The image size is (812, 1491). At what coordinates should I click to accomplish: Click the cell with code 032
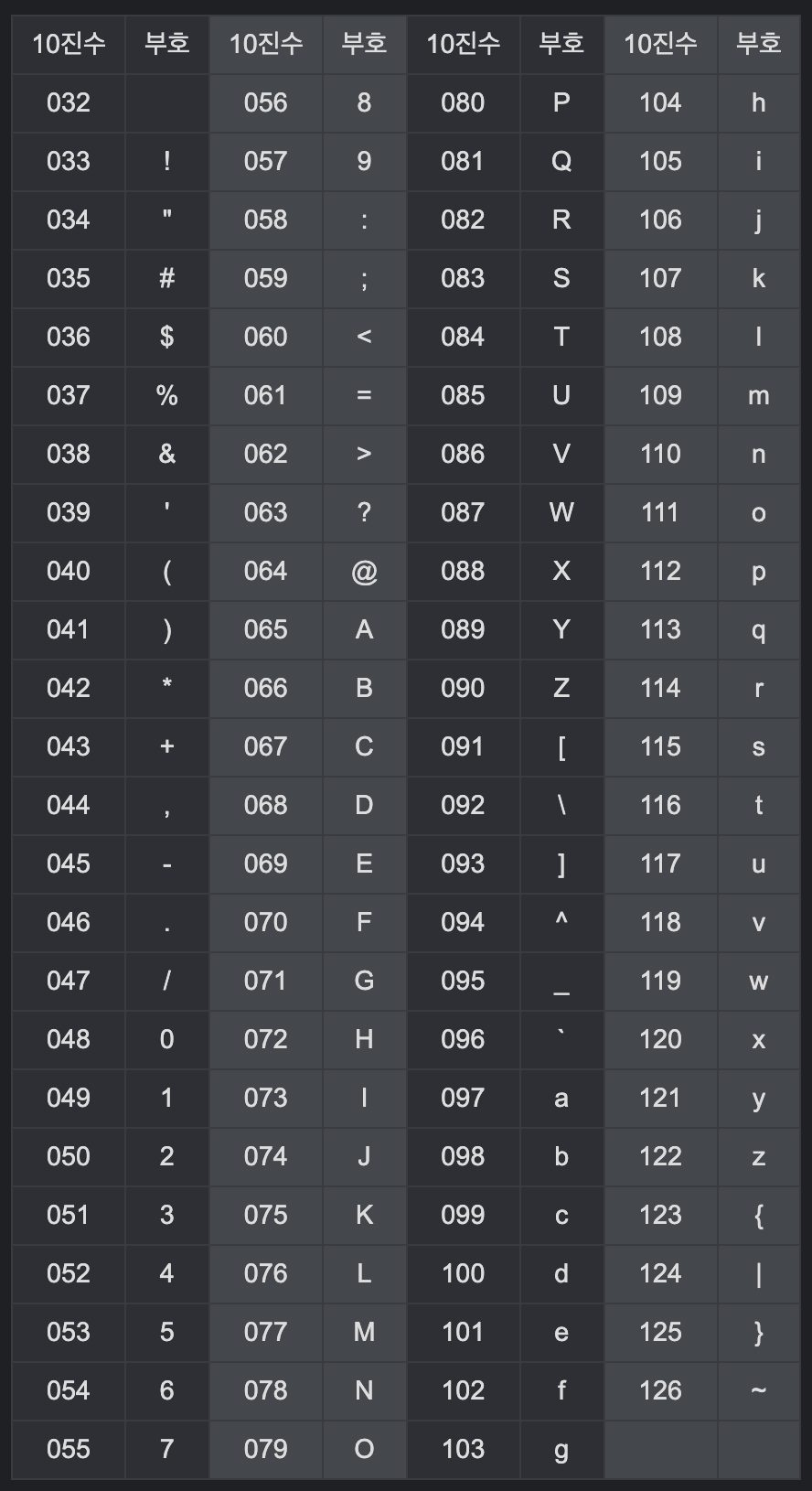[x=69, y=102]
